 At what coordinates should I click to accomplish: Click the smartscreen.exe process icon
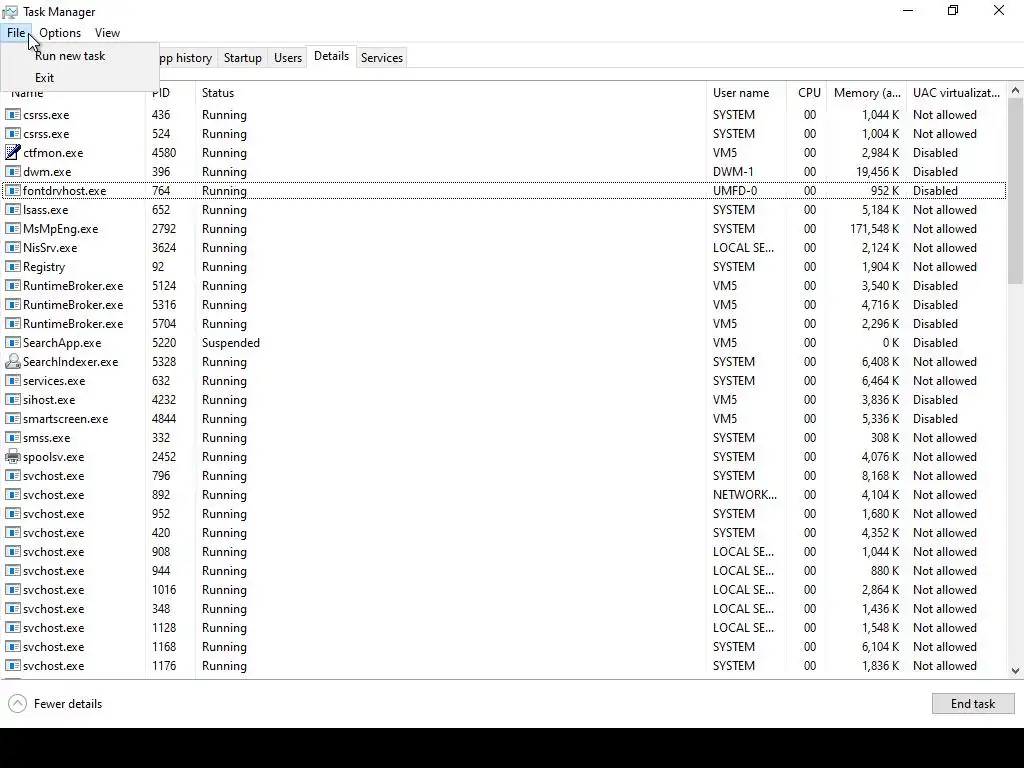tap(12, 418)
